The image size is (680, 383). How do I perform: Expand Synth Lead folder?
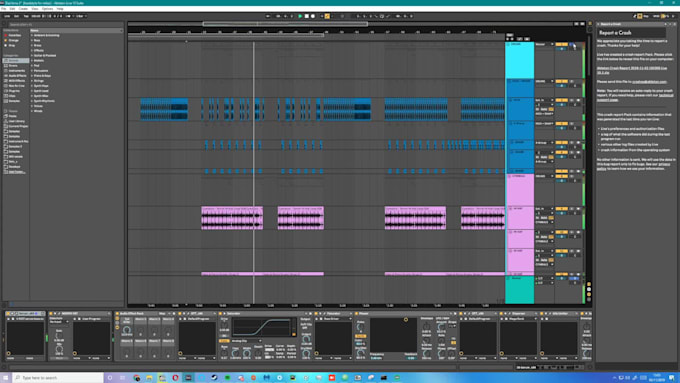[32, 91]
